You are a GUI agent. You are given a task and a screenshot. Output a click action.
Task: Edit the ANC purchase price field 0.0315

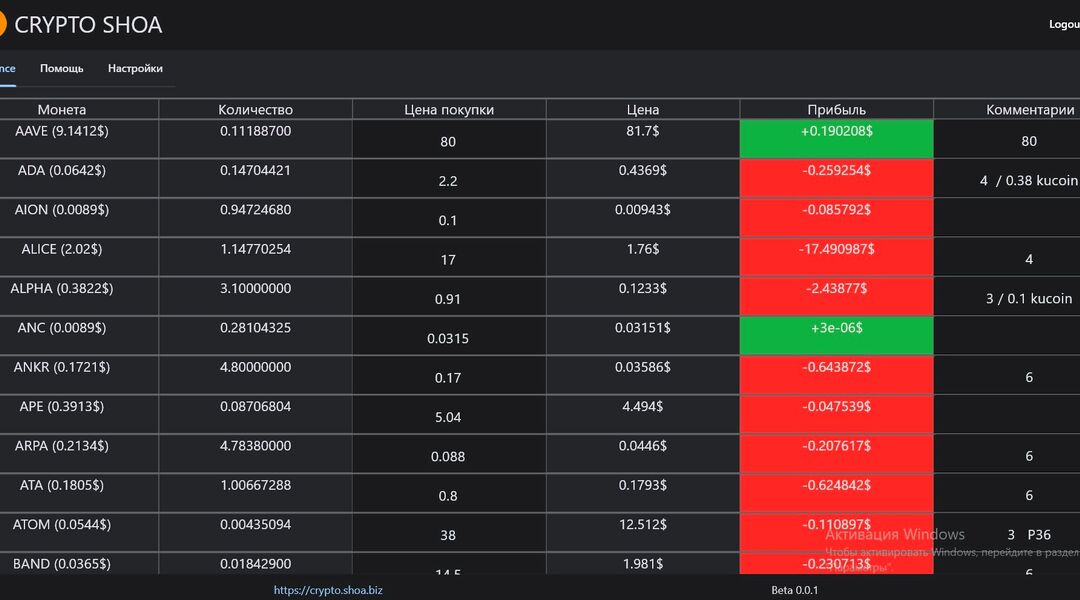tap(448, 338)
